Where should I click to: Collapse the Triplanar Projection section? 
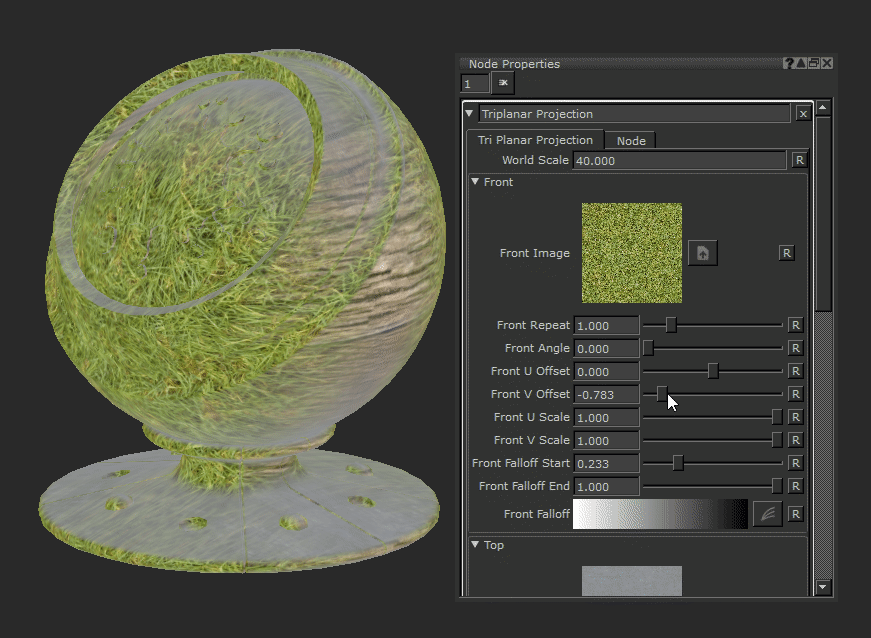(x=469, y=113)
